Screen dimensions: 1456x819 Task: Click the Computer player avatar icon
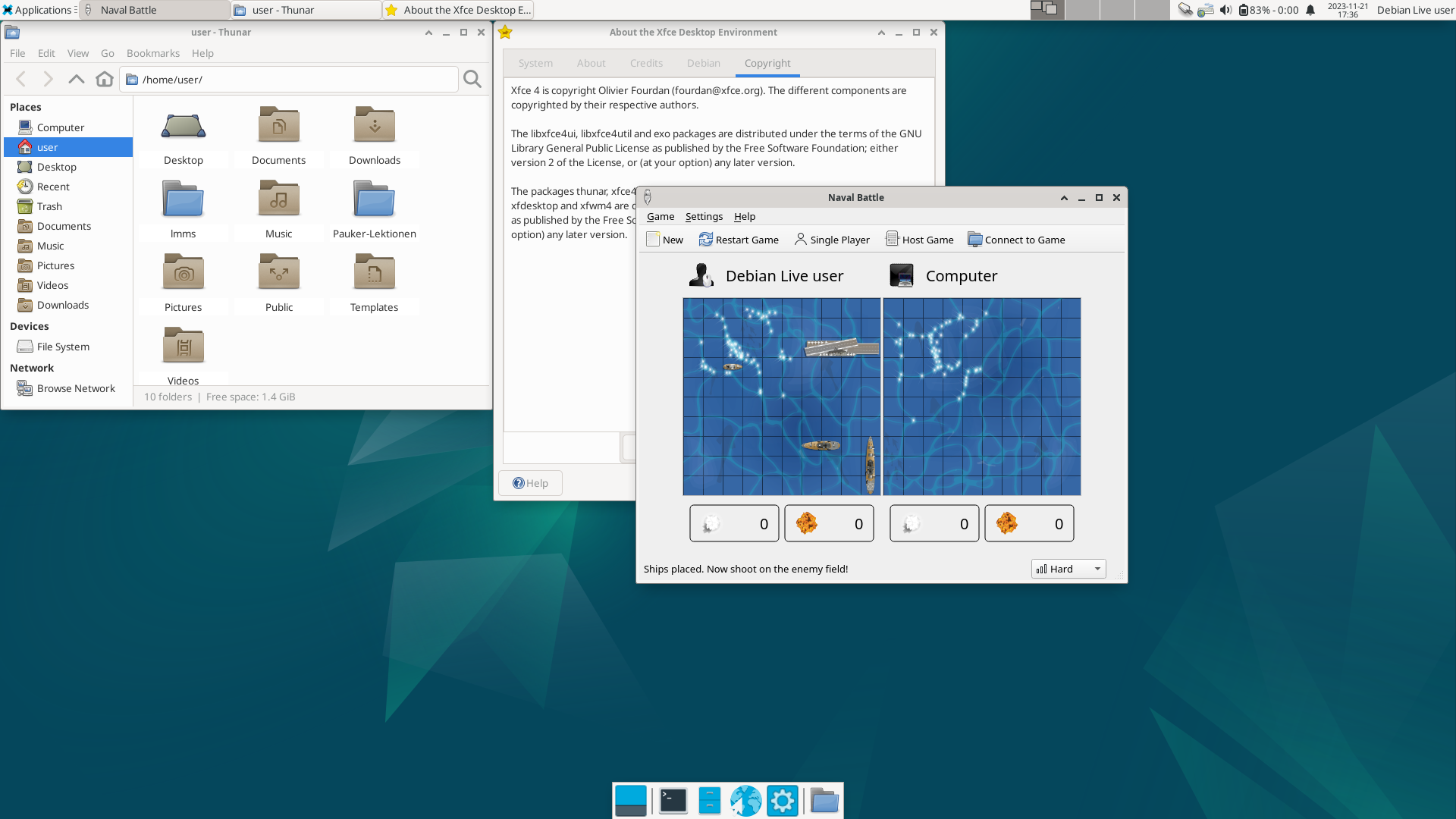[x=902, y=275]
